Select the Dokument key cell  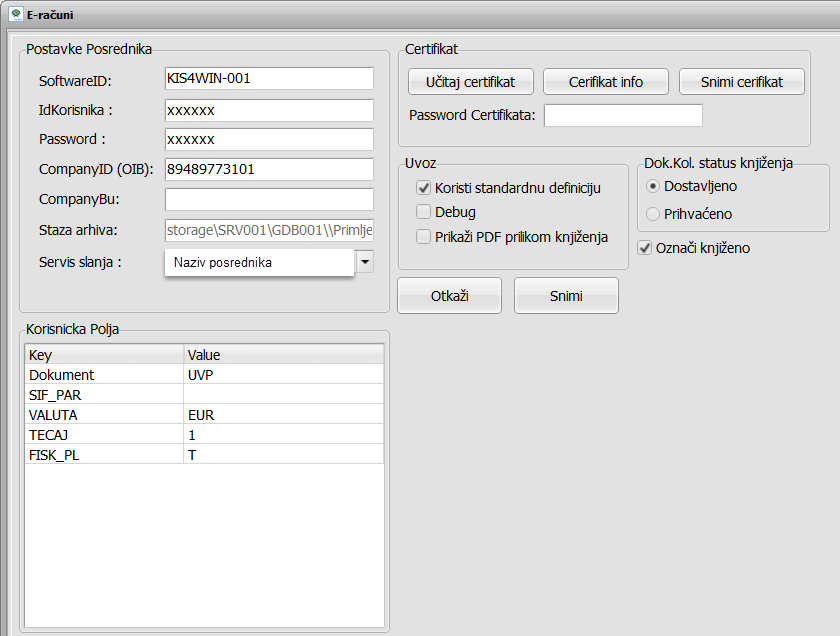[104, 375]
